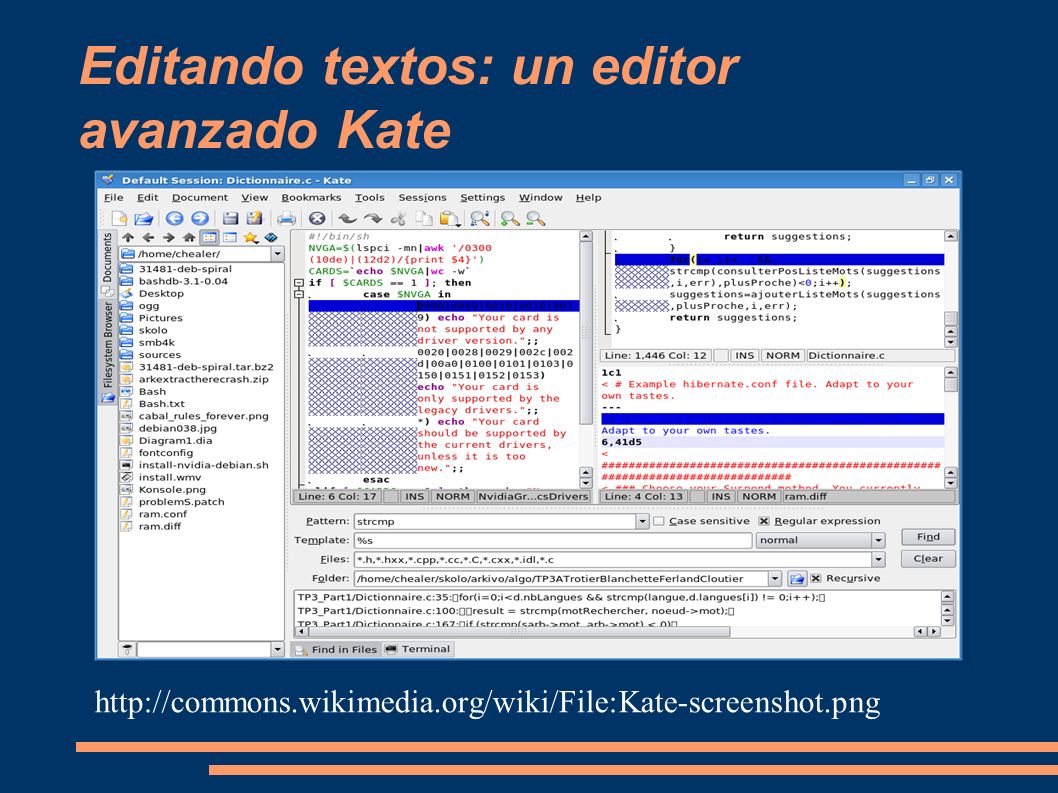
Task: Browse for folder with the blue folder button
Action: [x=797, y=579]
